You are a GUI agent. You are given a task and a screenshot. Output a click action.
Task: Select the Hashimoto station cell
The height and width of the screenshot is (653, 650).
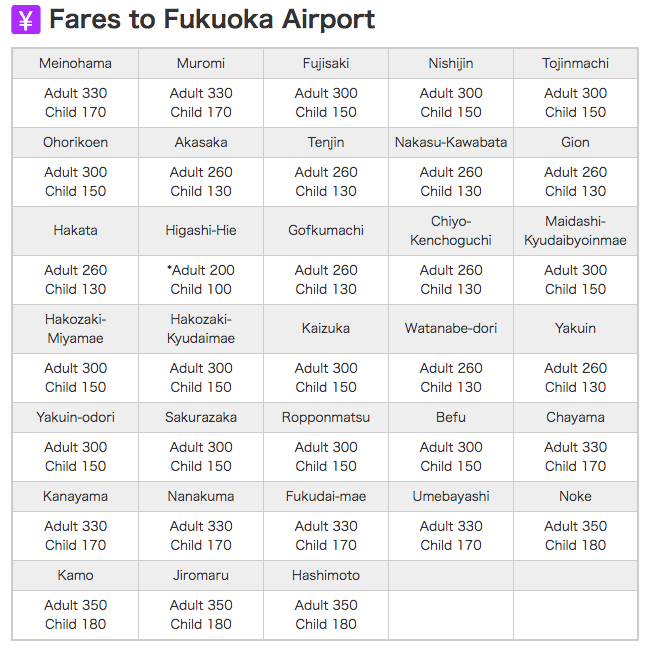point(326,575)
